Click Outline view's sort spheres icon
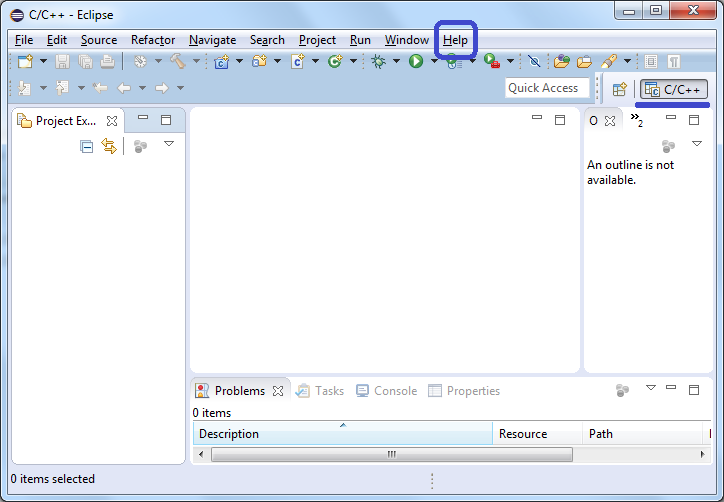 tap(669, 146)
